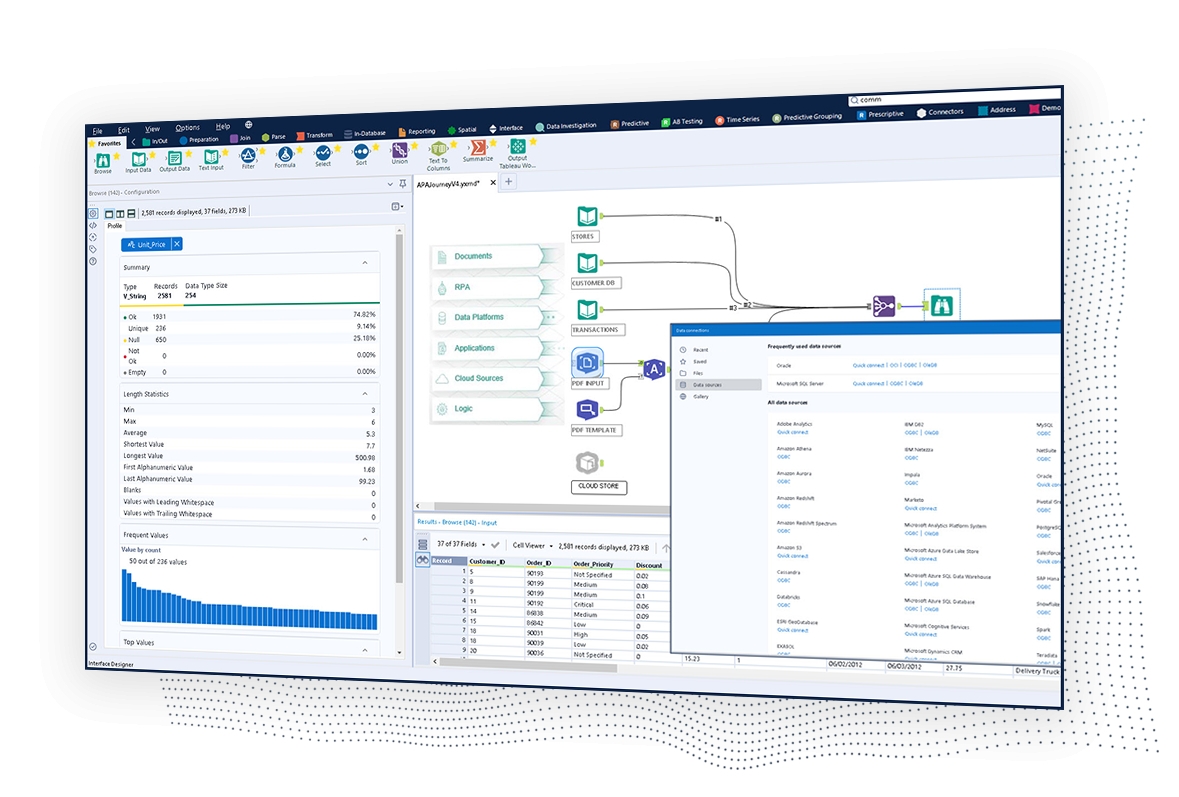
Task: Select the Filter tool icon
Action: 248,156
